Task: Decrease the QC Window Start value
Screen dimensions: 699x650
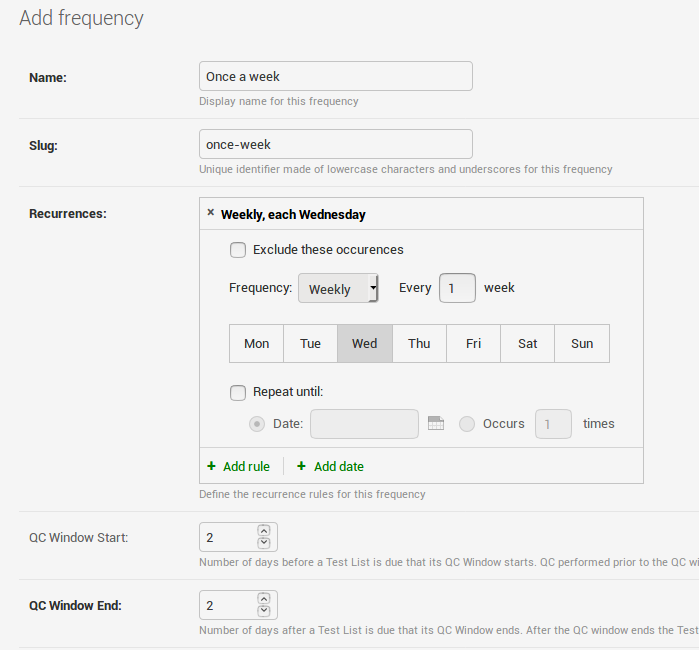Action: (x=264, y=543)
